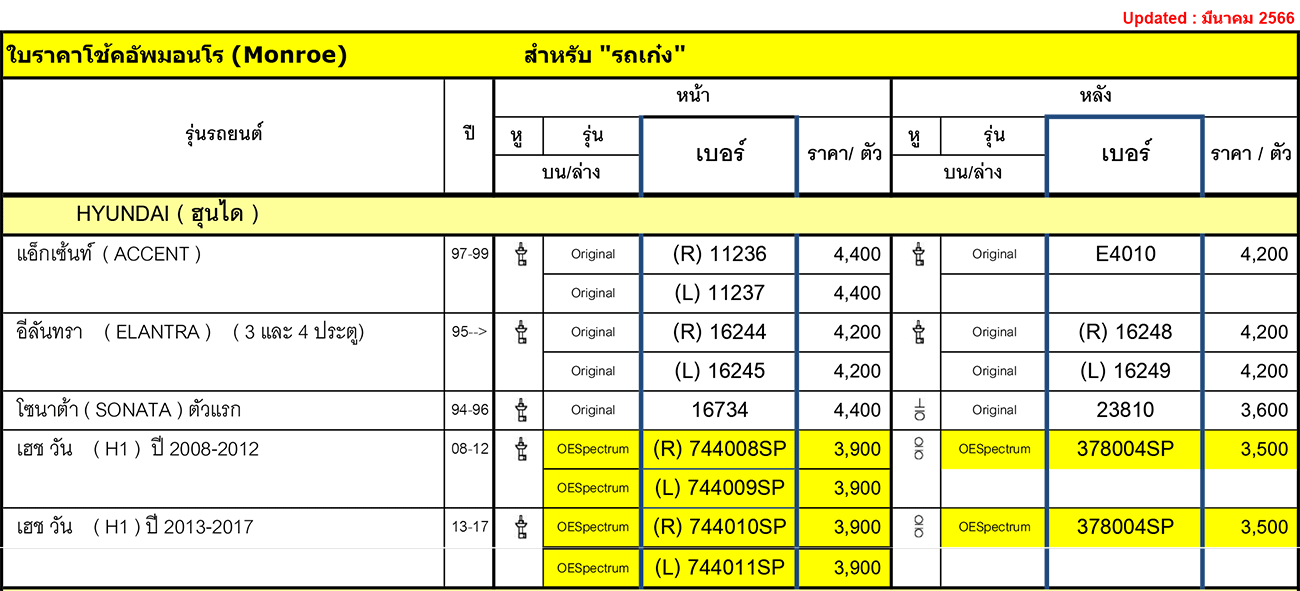Select the 3,900 price beside (L) 744011SP
The width and height of the screenshot is (1300, 591).
point(857,566)
